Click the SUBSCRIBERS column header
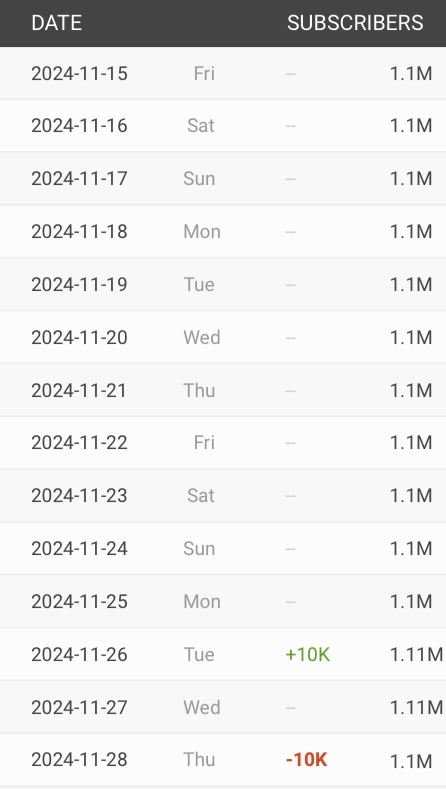 [355, 23]
